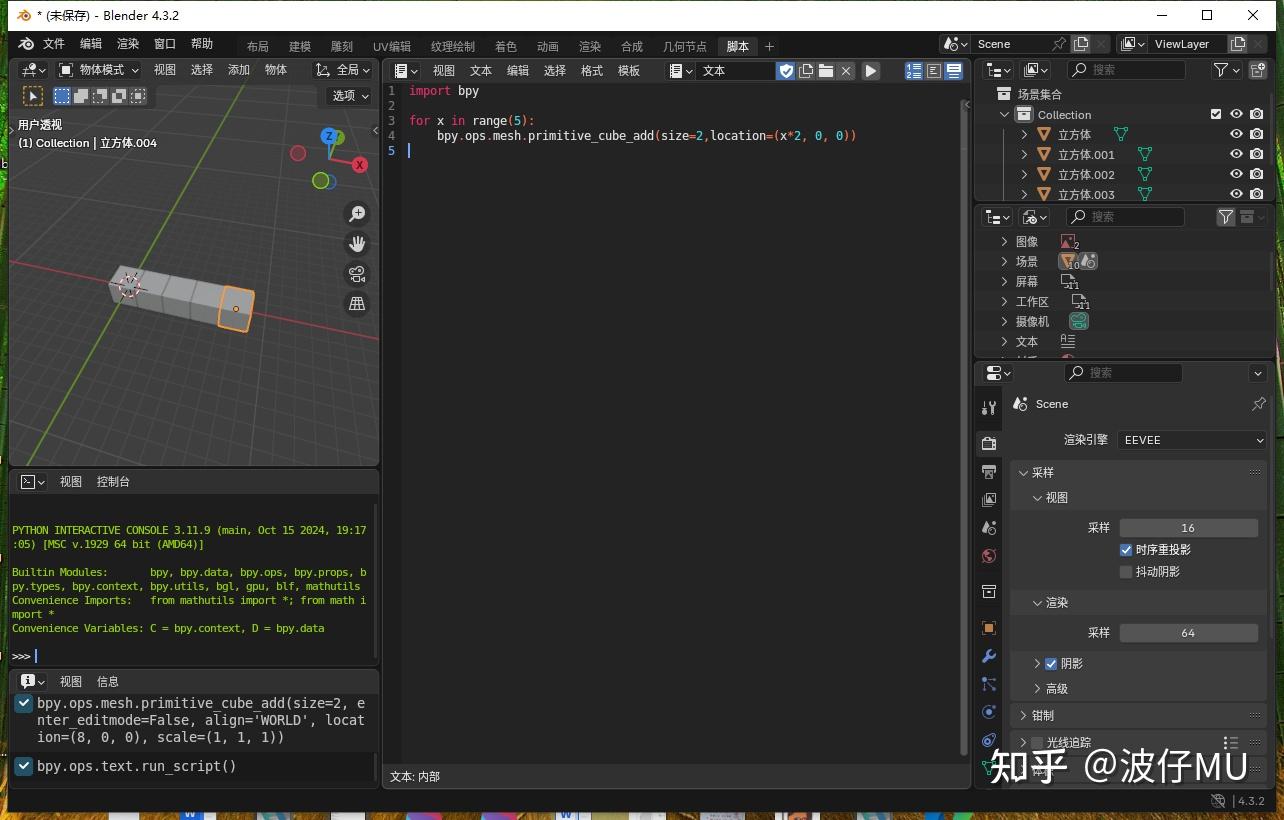
Task: Click the 选项 button in the viewport
Action: pyautogui.click(x=347, y=96)
